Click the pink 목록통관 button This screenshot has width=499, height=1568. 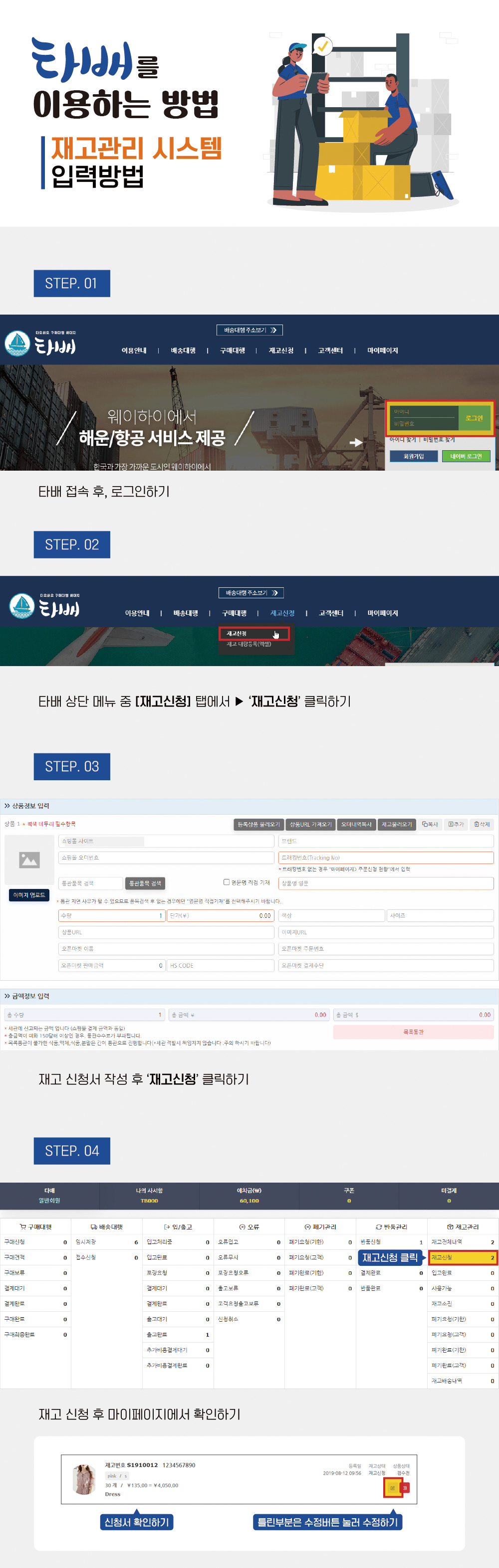pyautogui.click(x=413, y=1032)
